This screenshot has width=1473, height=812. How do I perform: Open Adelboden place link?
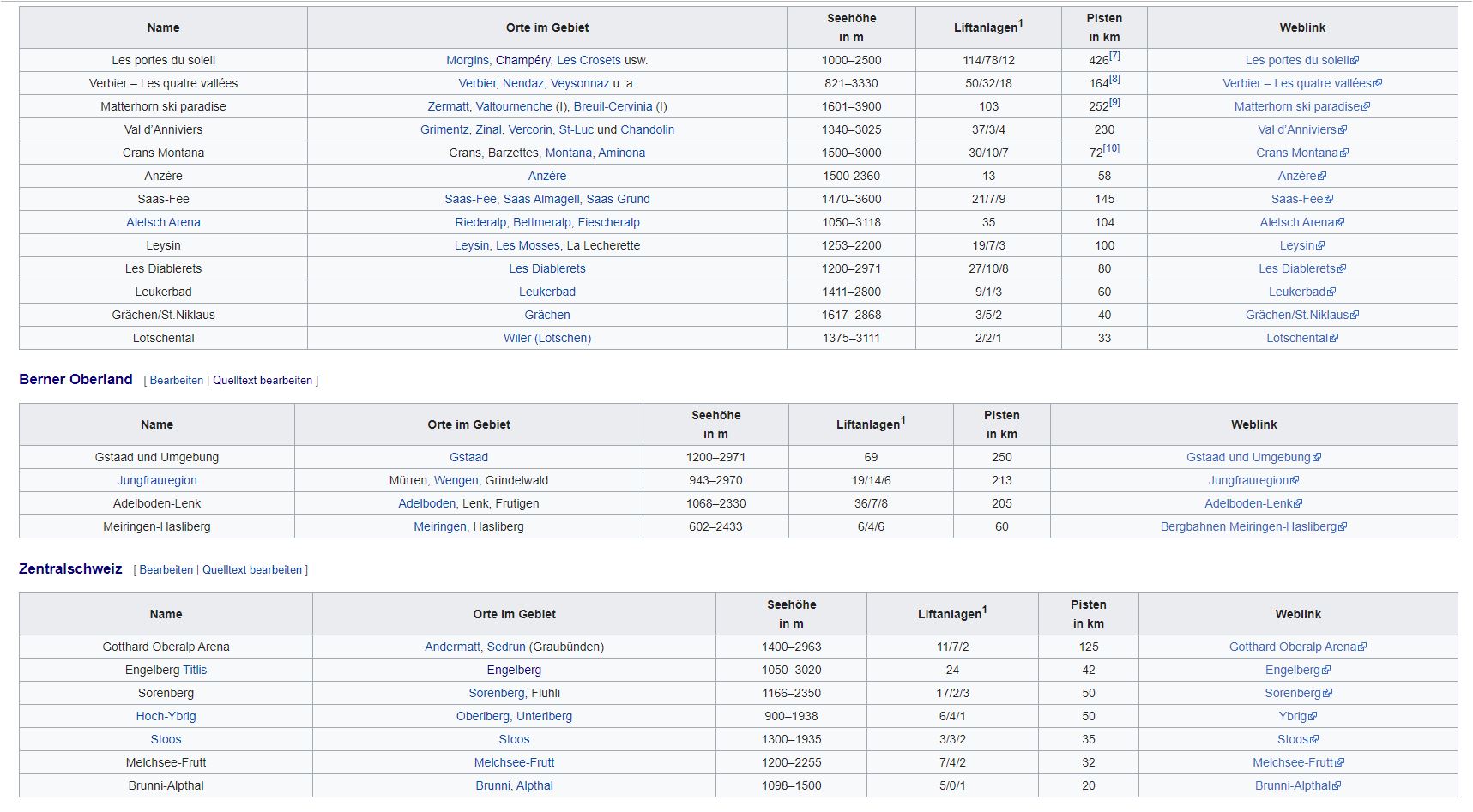426,503
